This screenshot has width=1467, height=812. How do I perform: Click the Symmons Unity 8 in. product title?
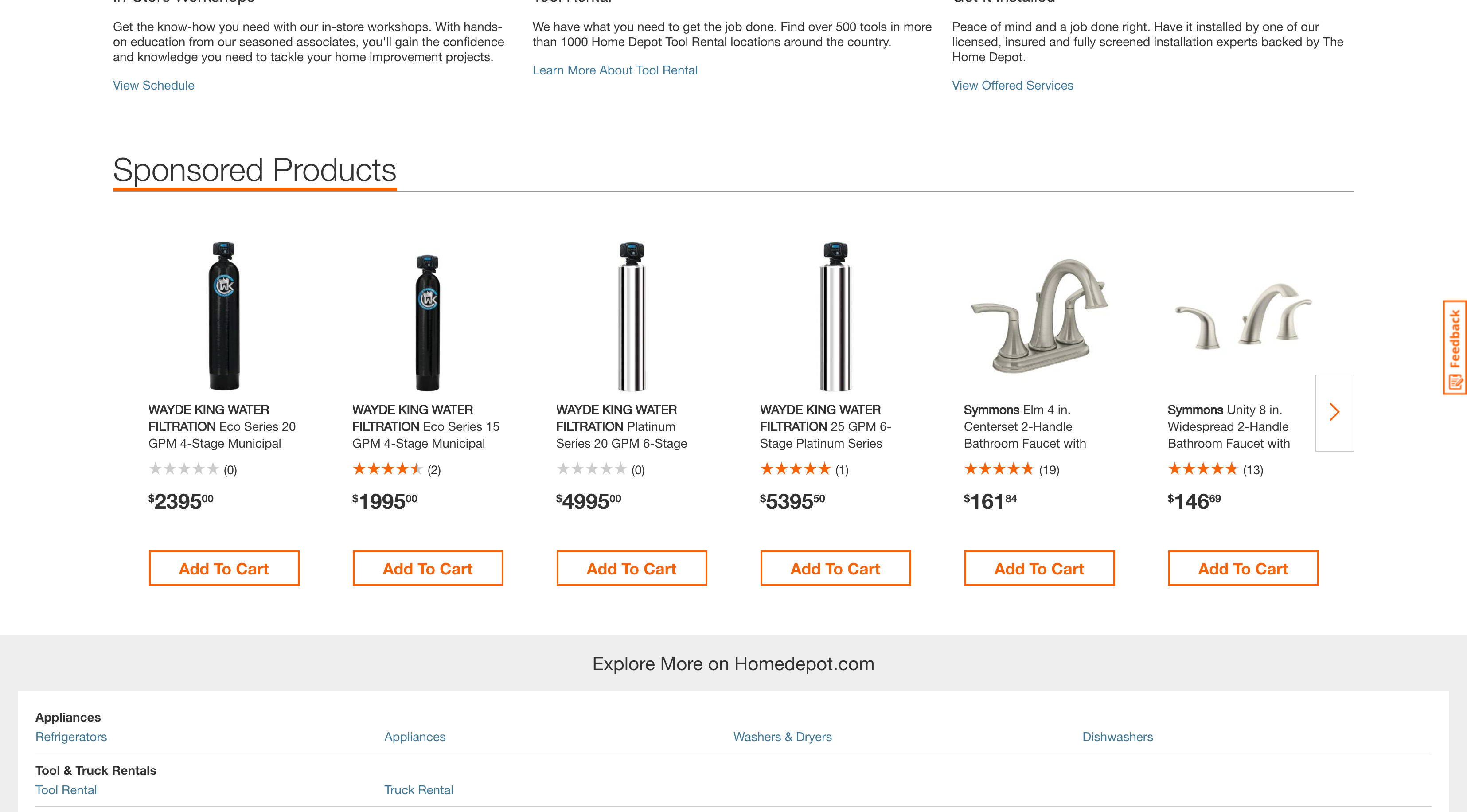1229,426
